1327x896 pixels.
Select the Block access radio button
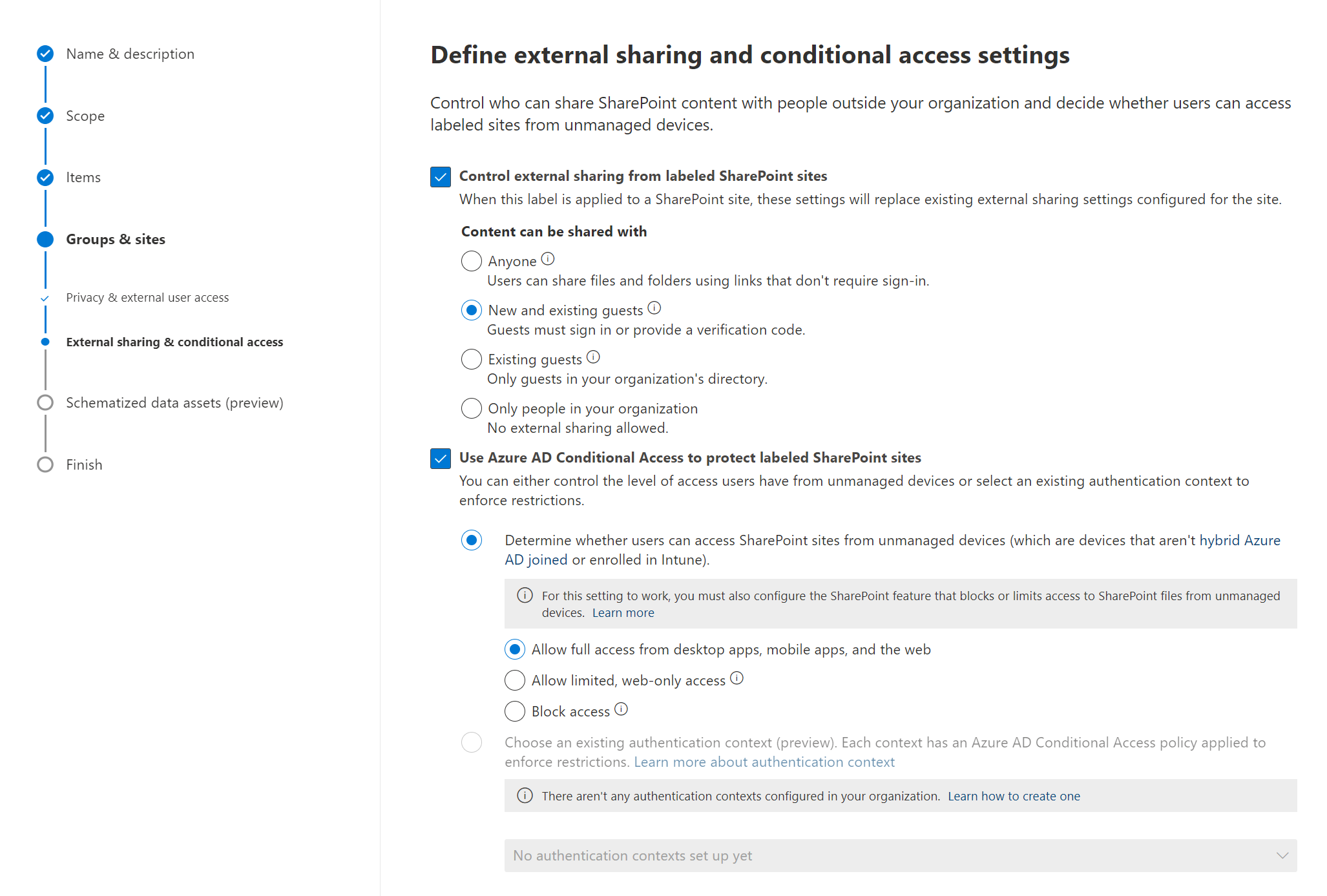[x=515, y=711]
